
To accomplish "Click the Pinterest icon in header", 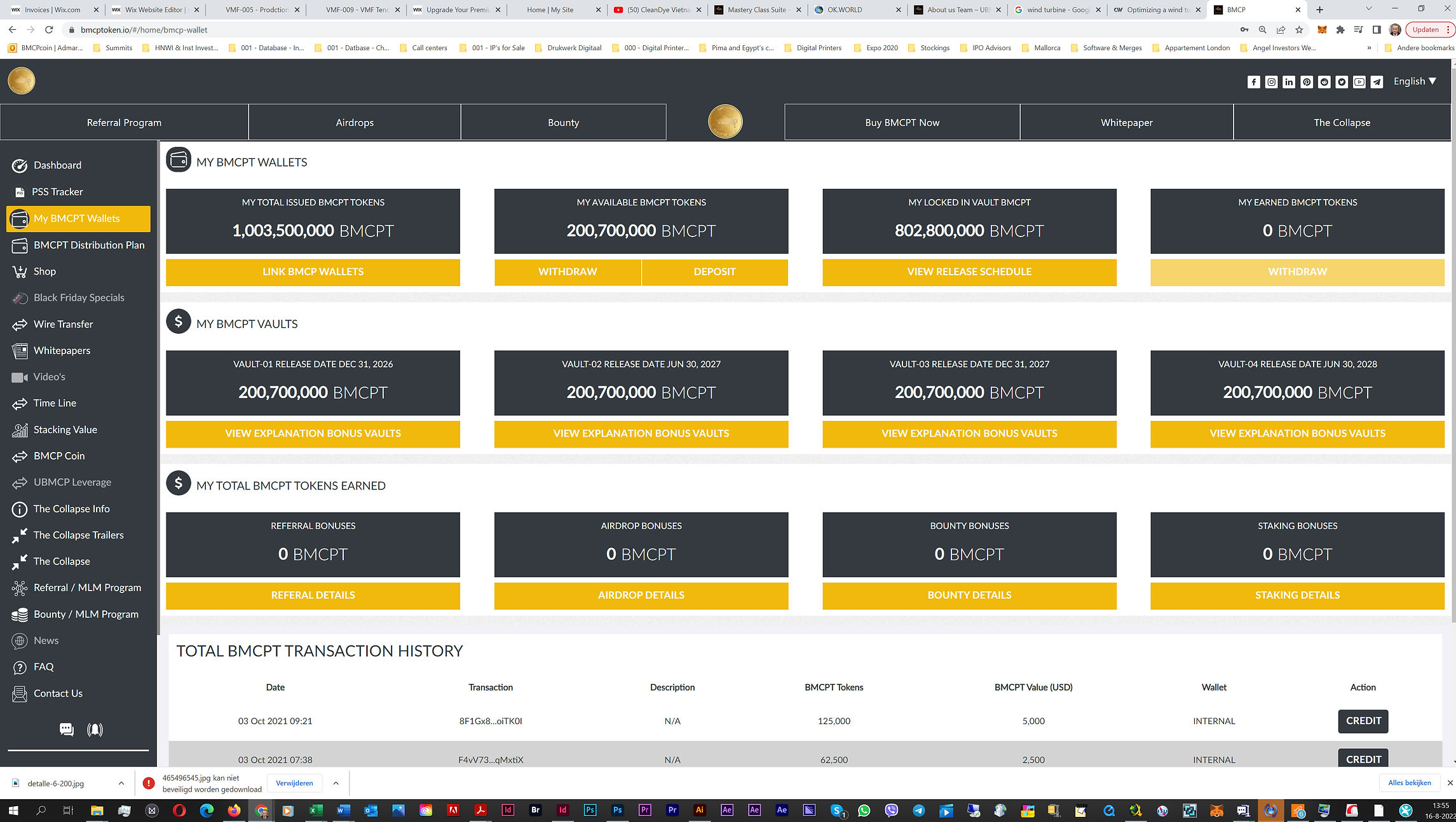I will [x=1306, y=82].
